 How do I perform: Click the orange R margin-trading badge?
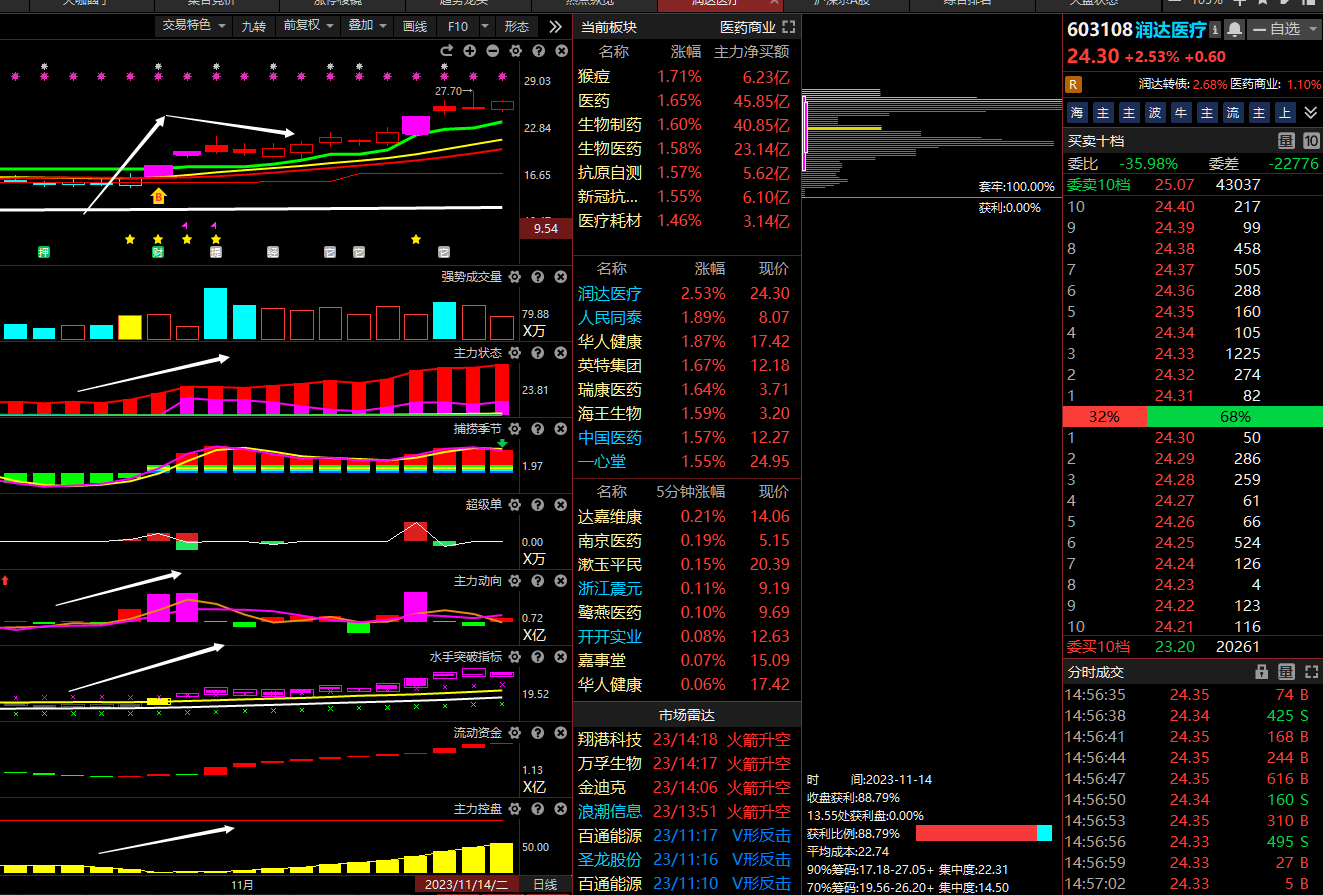coord(1074,84)
